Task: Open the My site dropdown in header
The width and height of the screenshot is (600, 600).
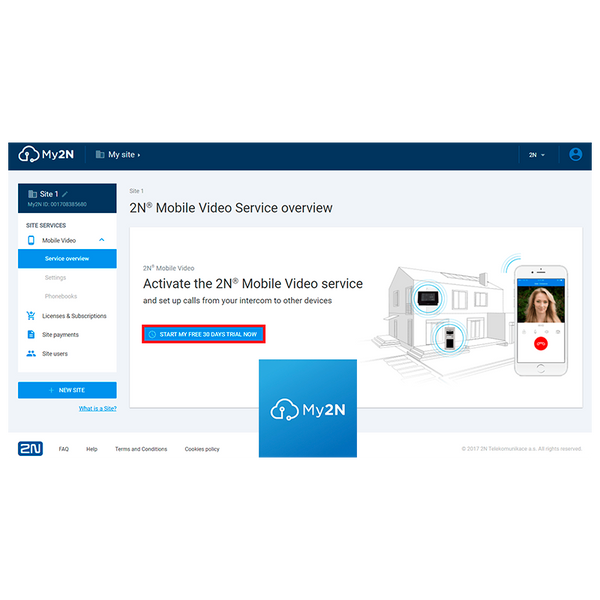Action: (x=118, y=155)
